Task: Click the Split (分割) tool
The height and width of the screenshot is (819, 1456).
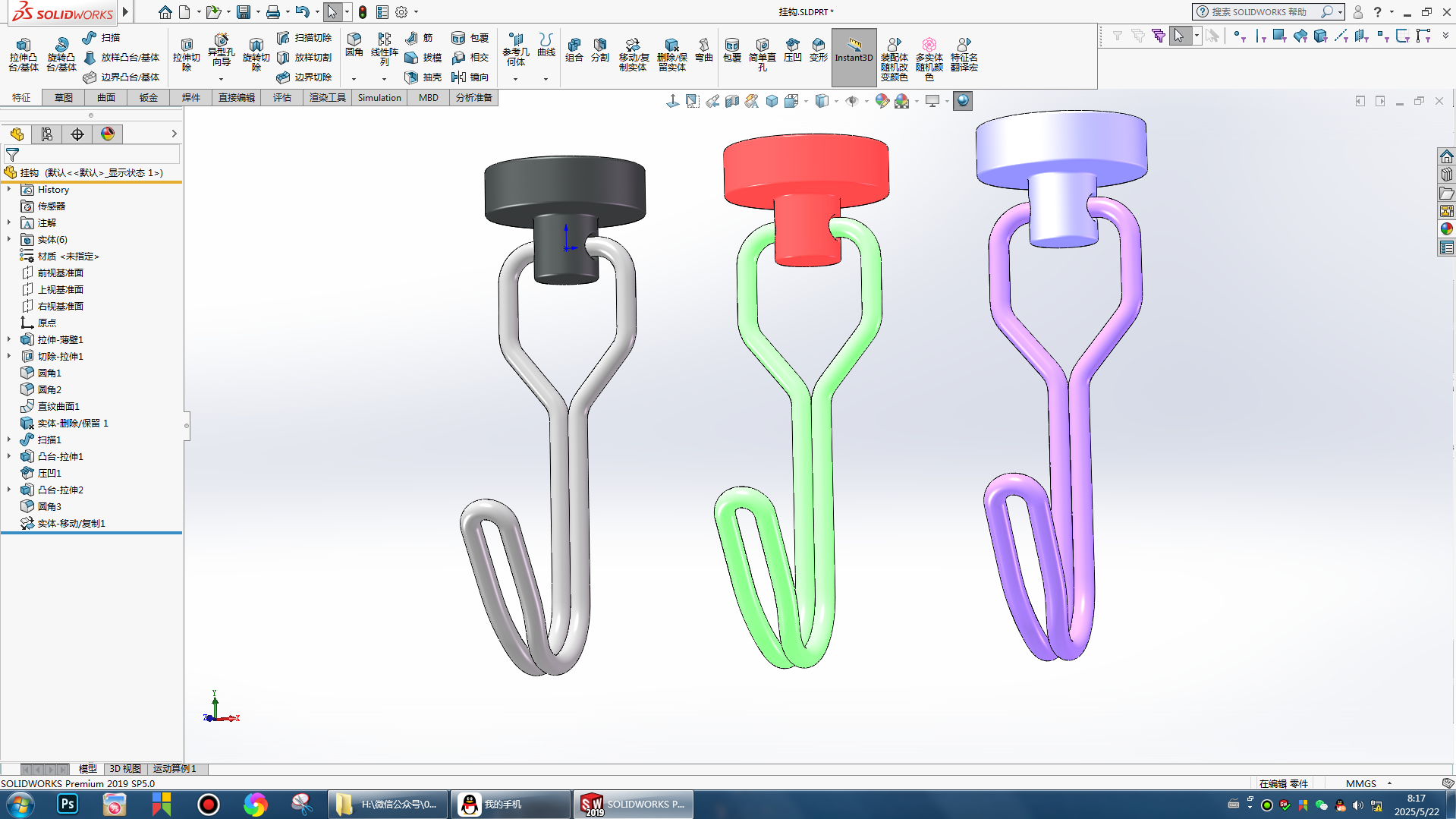Action: [x=600, y=50]
